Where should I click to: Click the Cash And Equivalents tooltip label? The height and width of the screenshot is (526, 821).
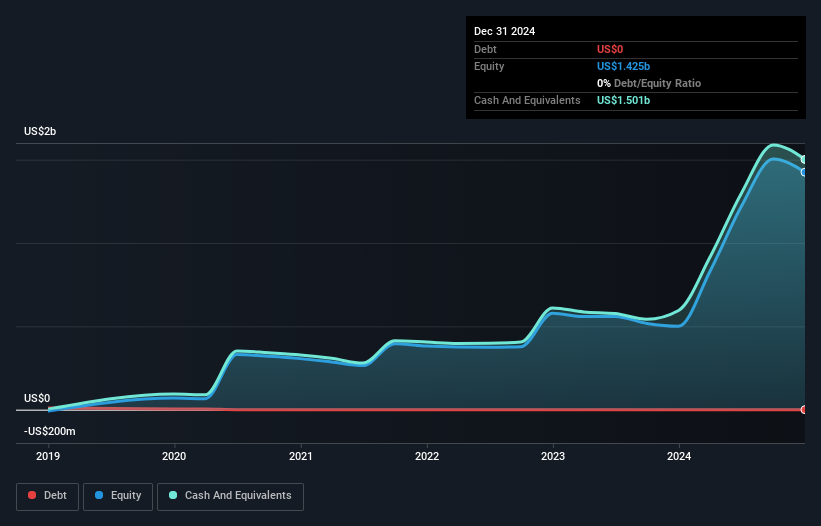point(527,100)
